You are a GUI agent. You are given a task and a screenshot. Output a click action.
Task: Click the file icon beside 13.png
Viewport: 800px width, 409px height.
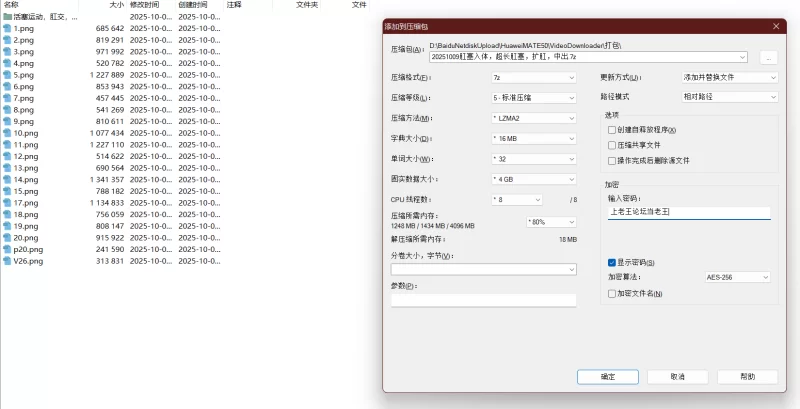point(7,168)
